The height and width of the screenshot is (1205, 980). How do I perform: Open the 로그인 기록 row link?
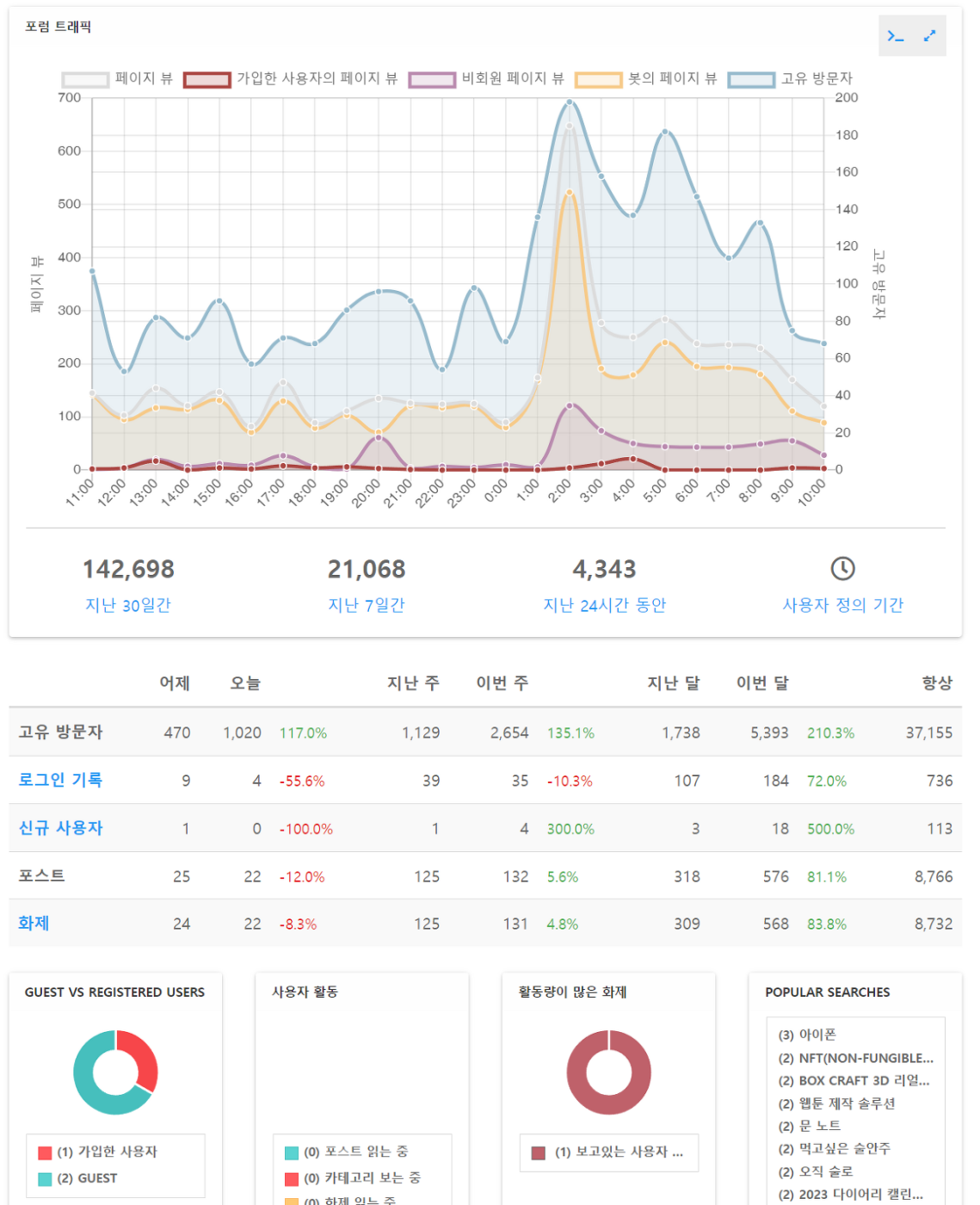[60, 780]
